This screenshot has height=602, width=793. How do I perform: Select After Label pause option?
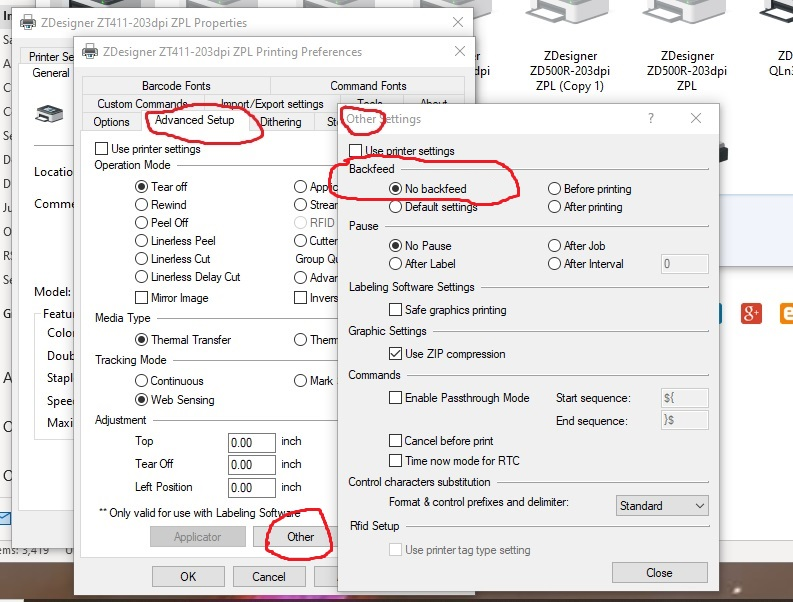pyautogui.click(x=395, y=264)
